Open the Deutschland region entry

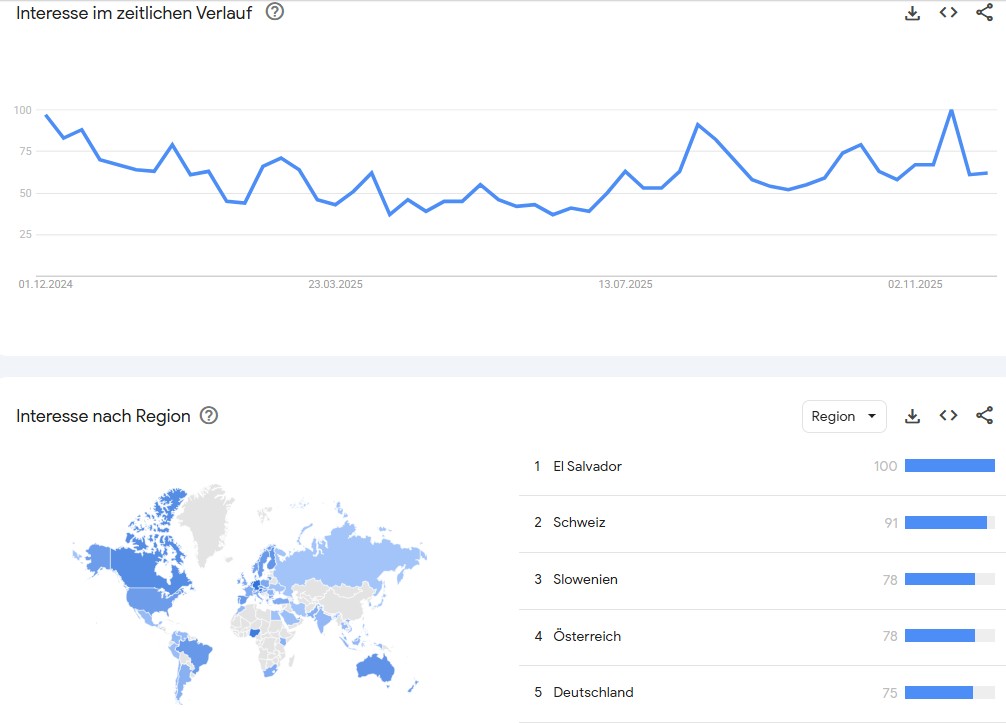pyautogui.click(x=593, y=693)
